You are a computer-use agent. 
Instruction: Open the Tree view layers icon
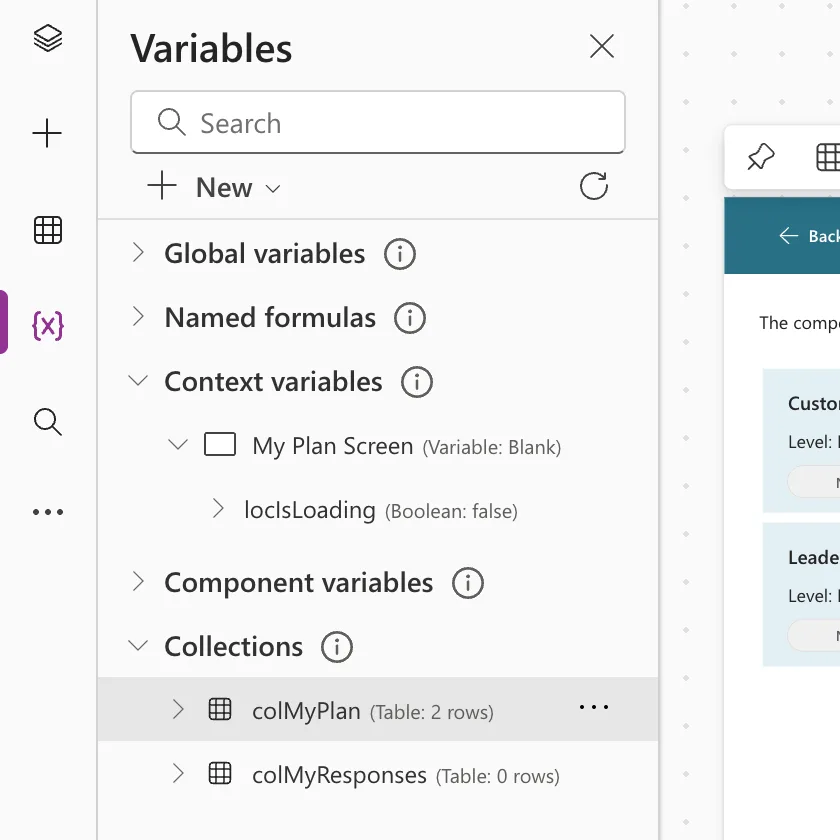pos(48,38)
